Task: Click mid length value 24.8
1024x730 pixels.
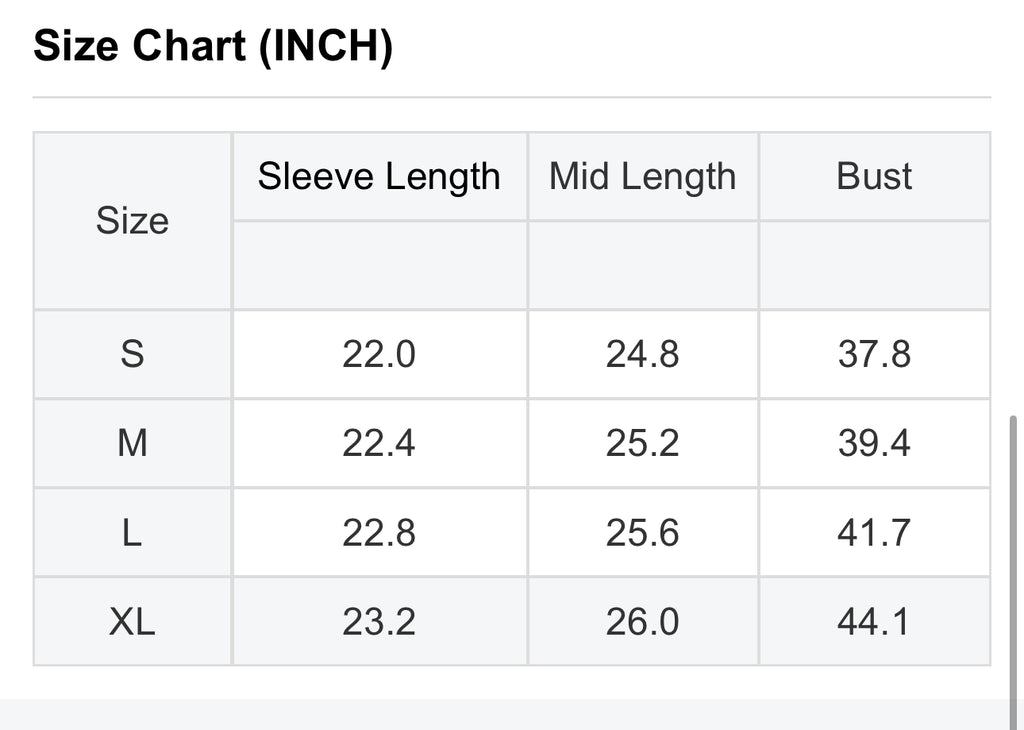Action: 643,355
